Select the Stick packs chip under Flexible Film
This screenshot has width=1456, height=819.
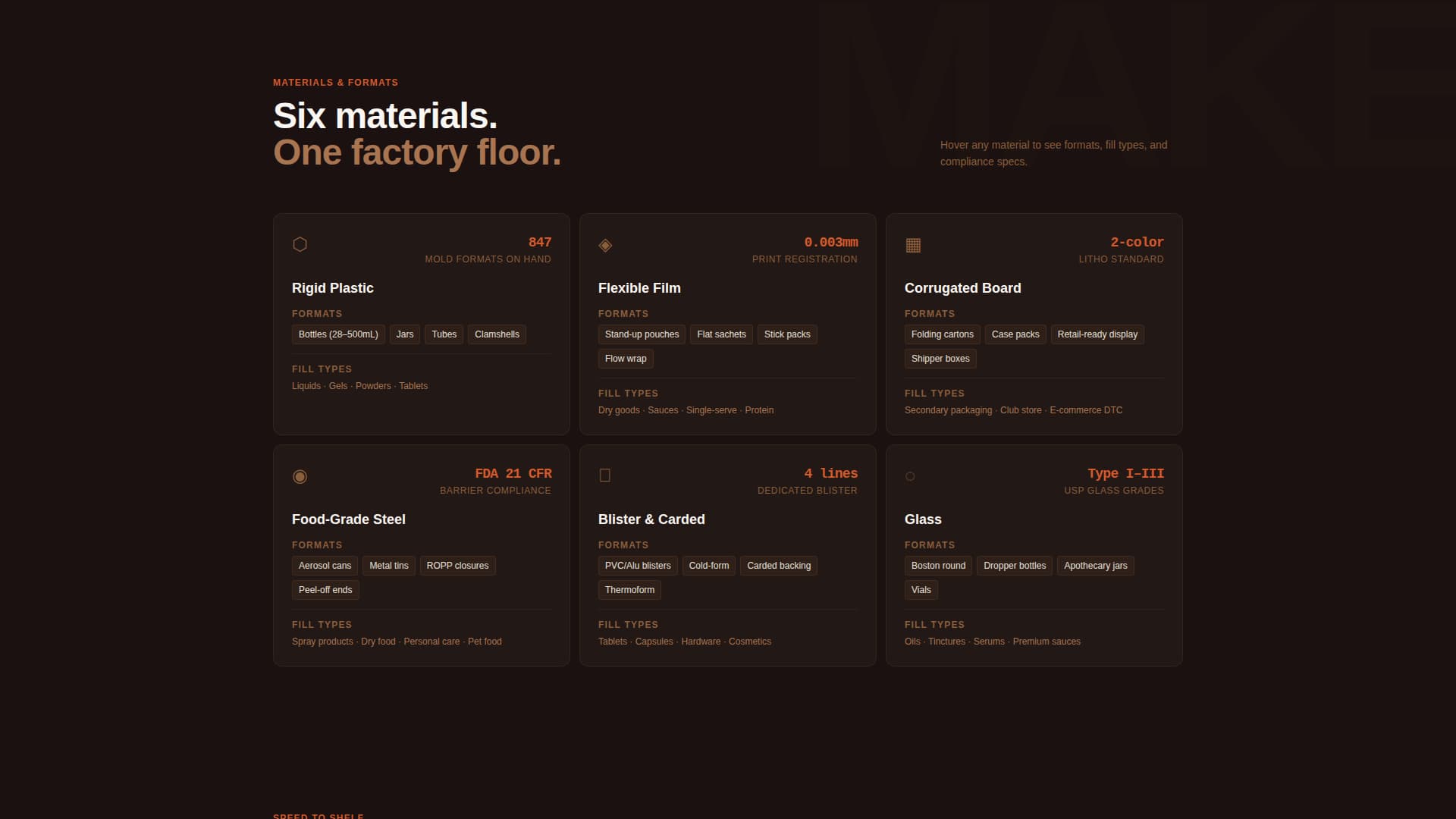tap(787, 334)
